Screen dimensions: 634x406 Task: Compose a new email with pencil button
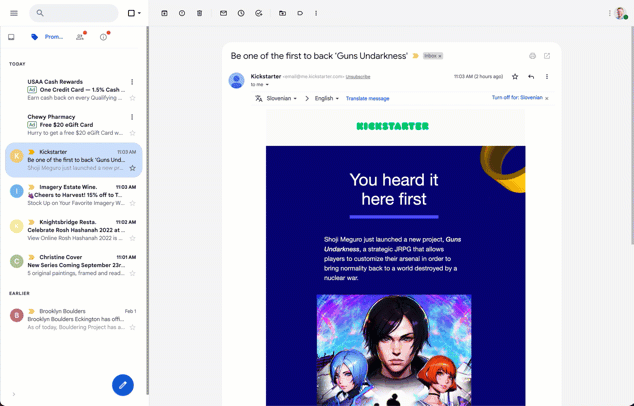click(x=123, y=385)
